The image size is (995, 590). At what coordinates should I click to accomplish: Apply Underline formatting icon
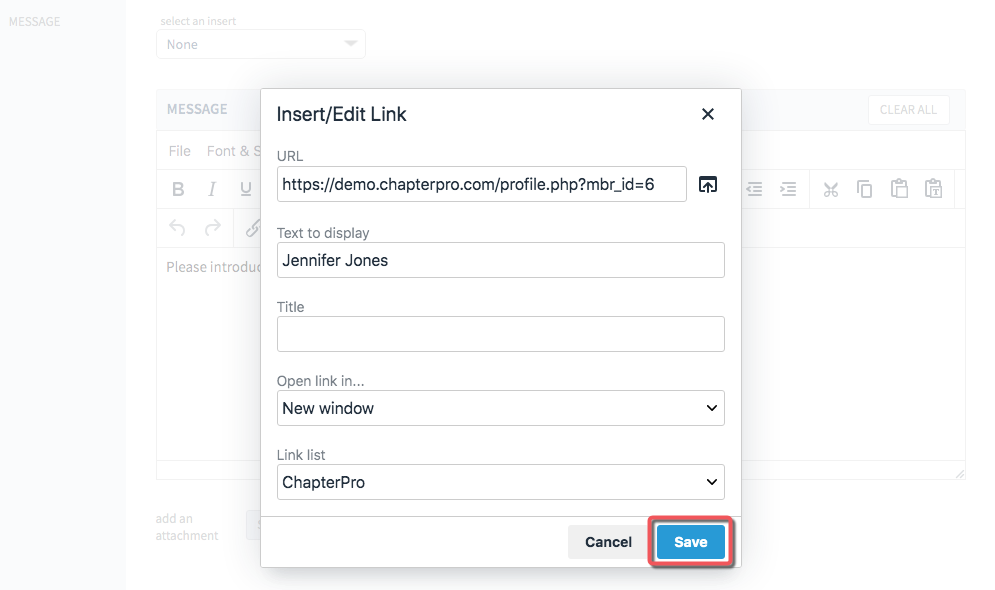click(246, 189)
